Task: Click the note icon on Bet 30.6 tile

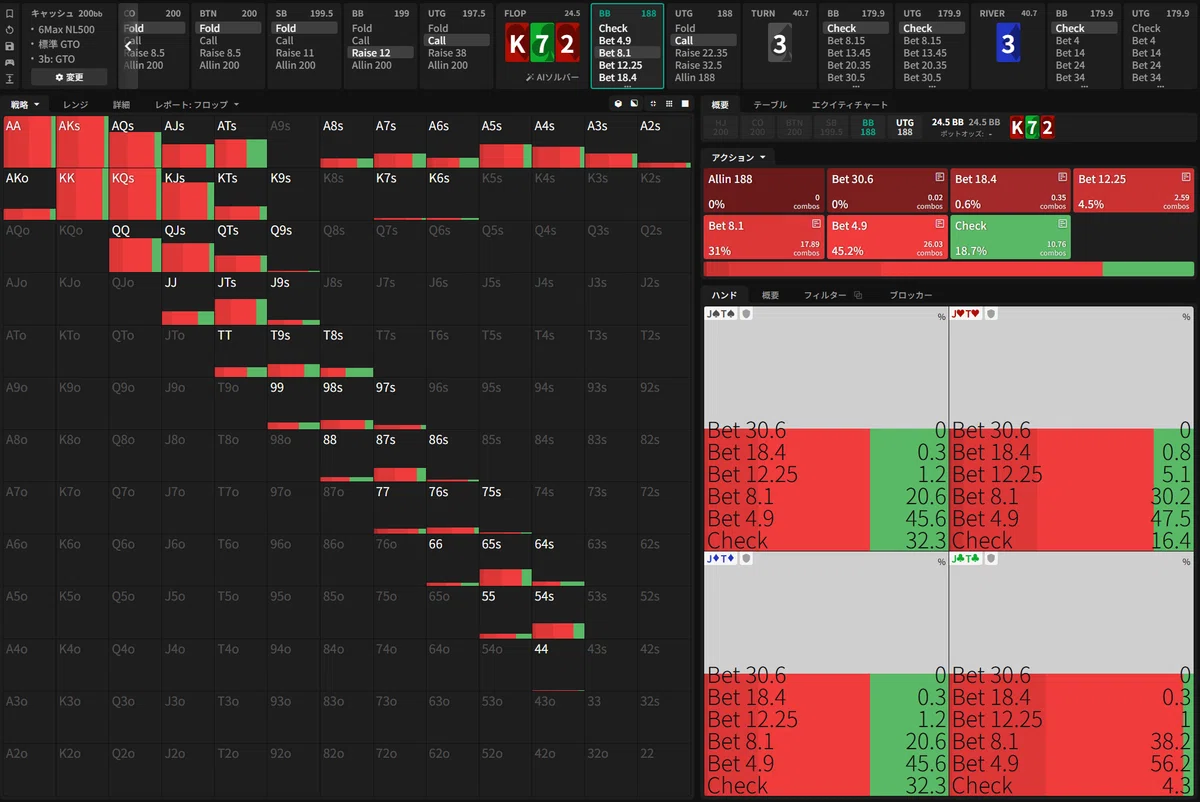Action: (939, 178)
